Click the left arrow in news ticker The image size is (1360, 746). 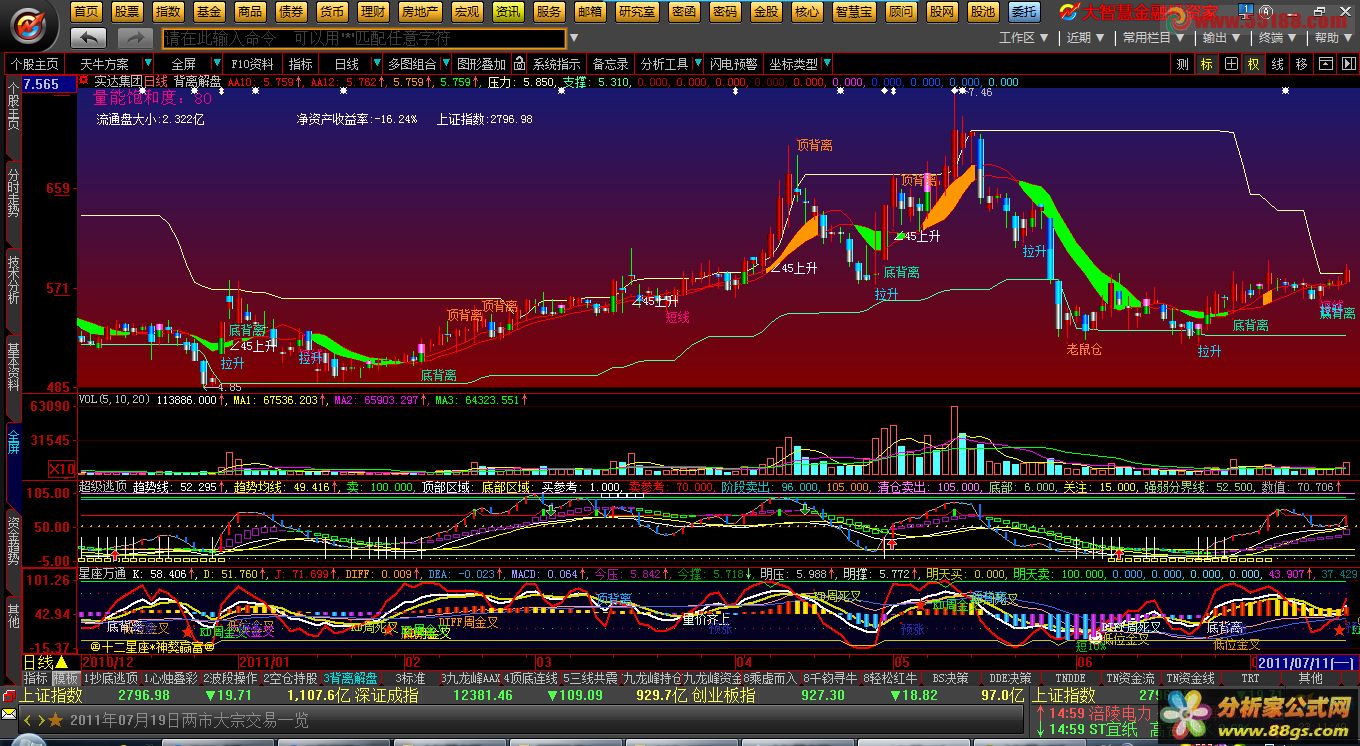click(27, 720)
